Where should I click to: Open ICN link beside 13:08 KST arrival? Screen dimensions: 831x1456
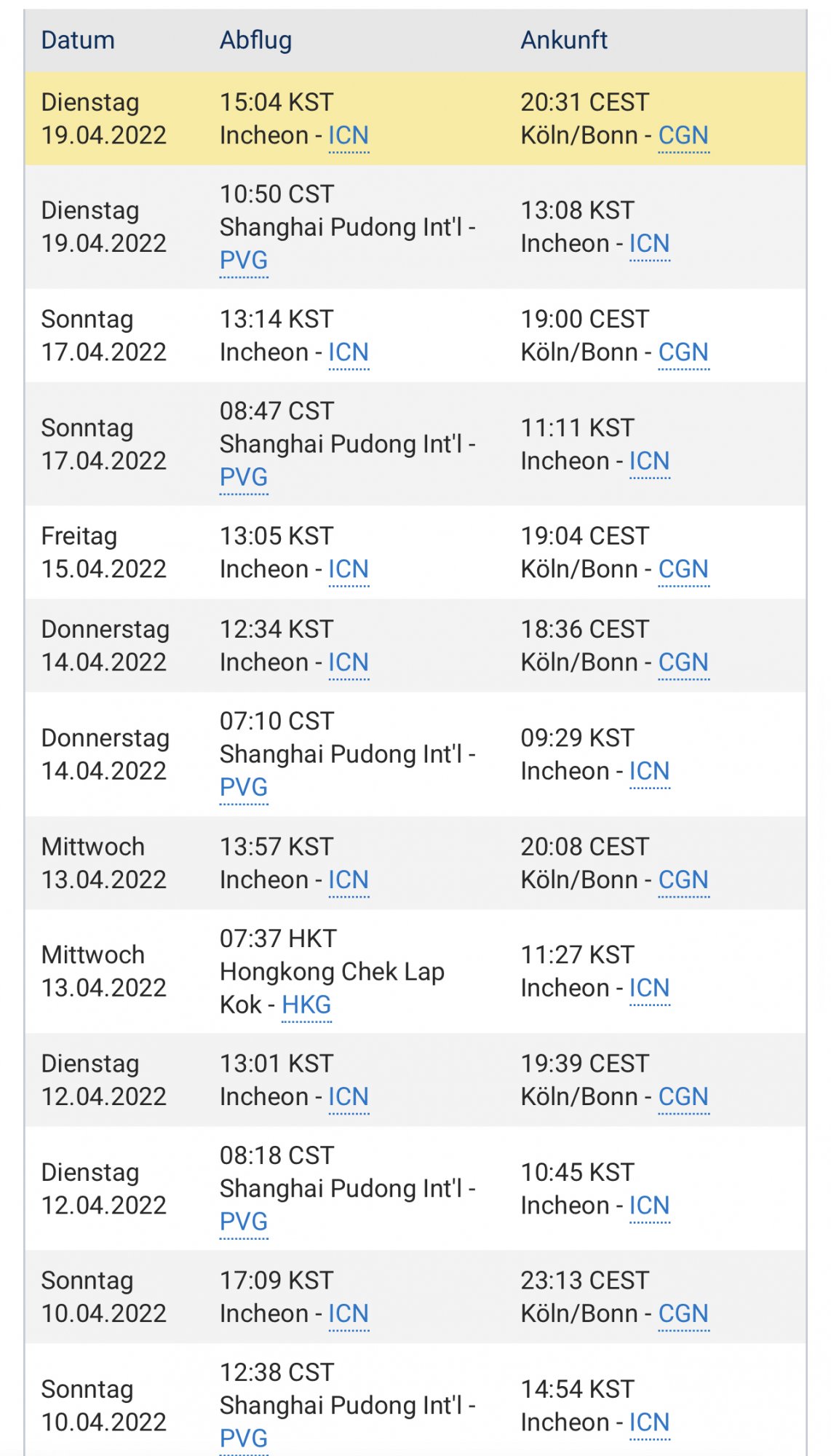tap(649, 243)
